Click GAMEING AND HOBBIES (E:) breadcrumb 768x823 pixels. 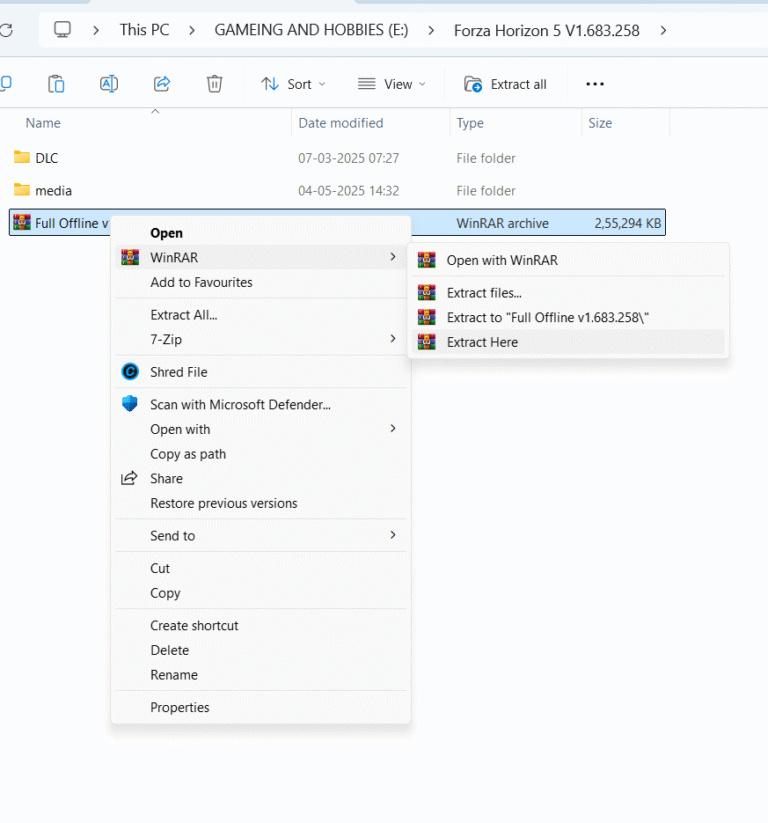click(311, 30)
